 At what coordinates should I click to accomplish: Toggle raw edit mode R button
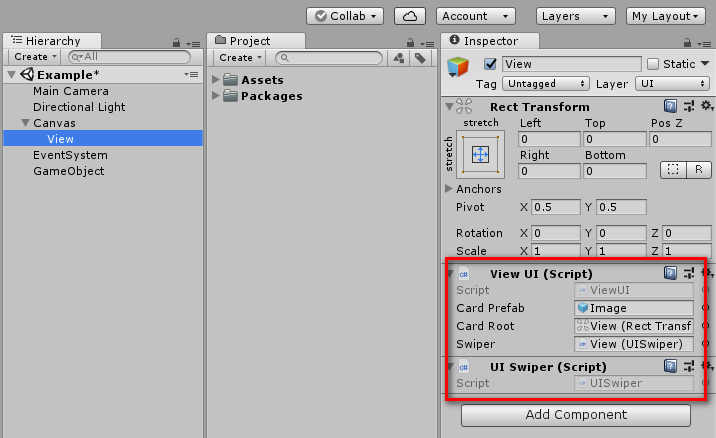(x=699, y=170)
